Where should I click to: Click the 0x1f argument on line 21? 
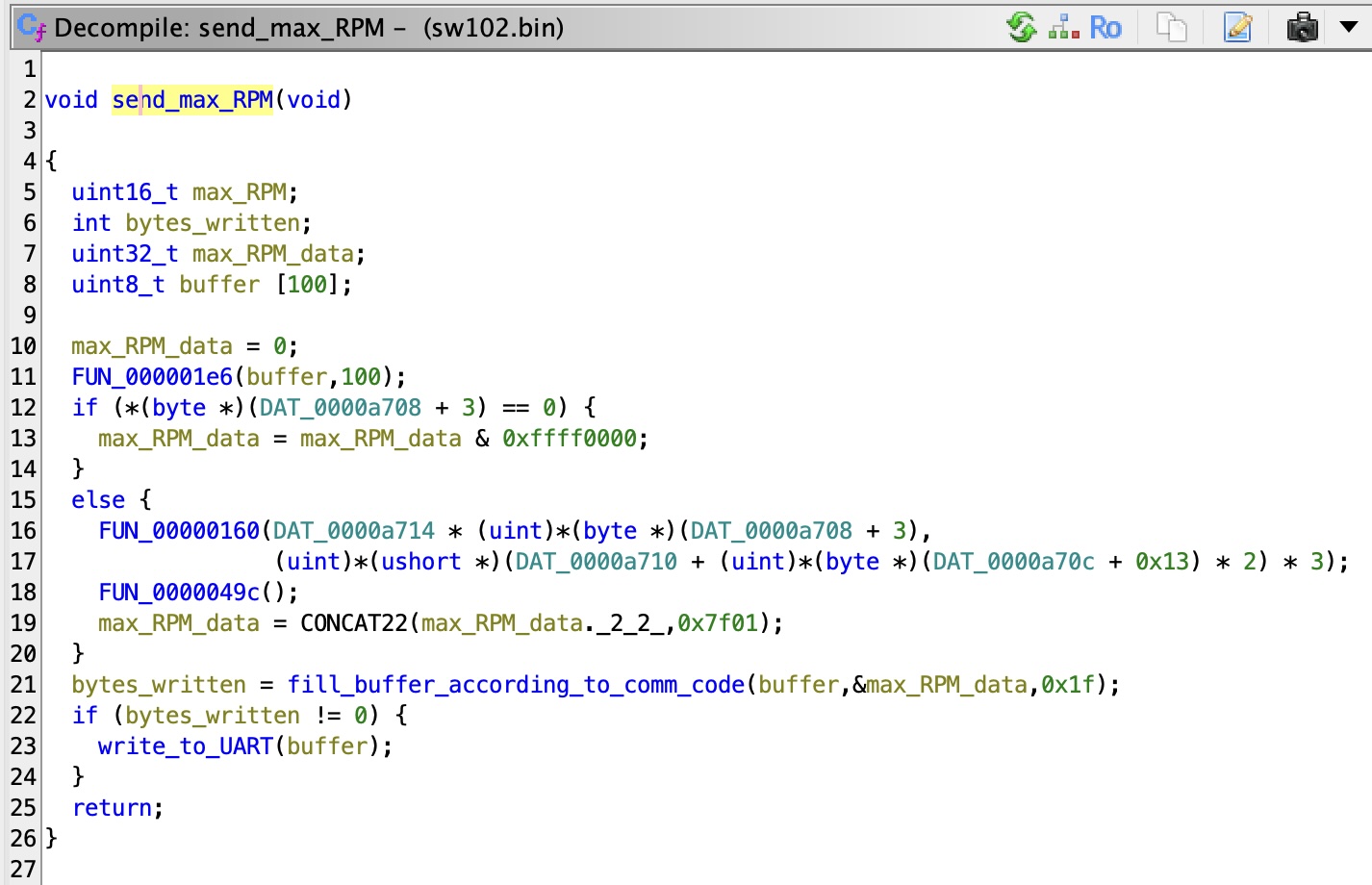click(1068, 685)
